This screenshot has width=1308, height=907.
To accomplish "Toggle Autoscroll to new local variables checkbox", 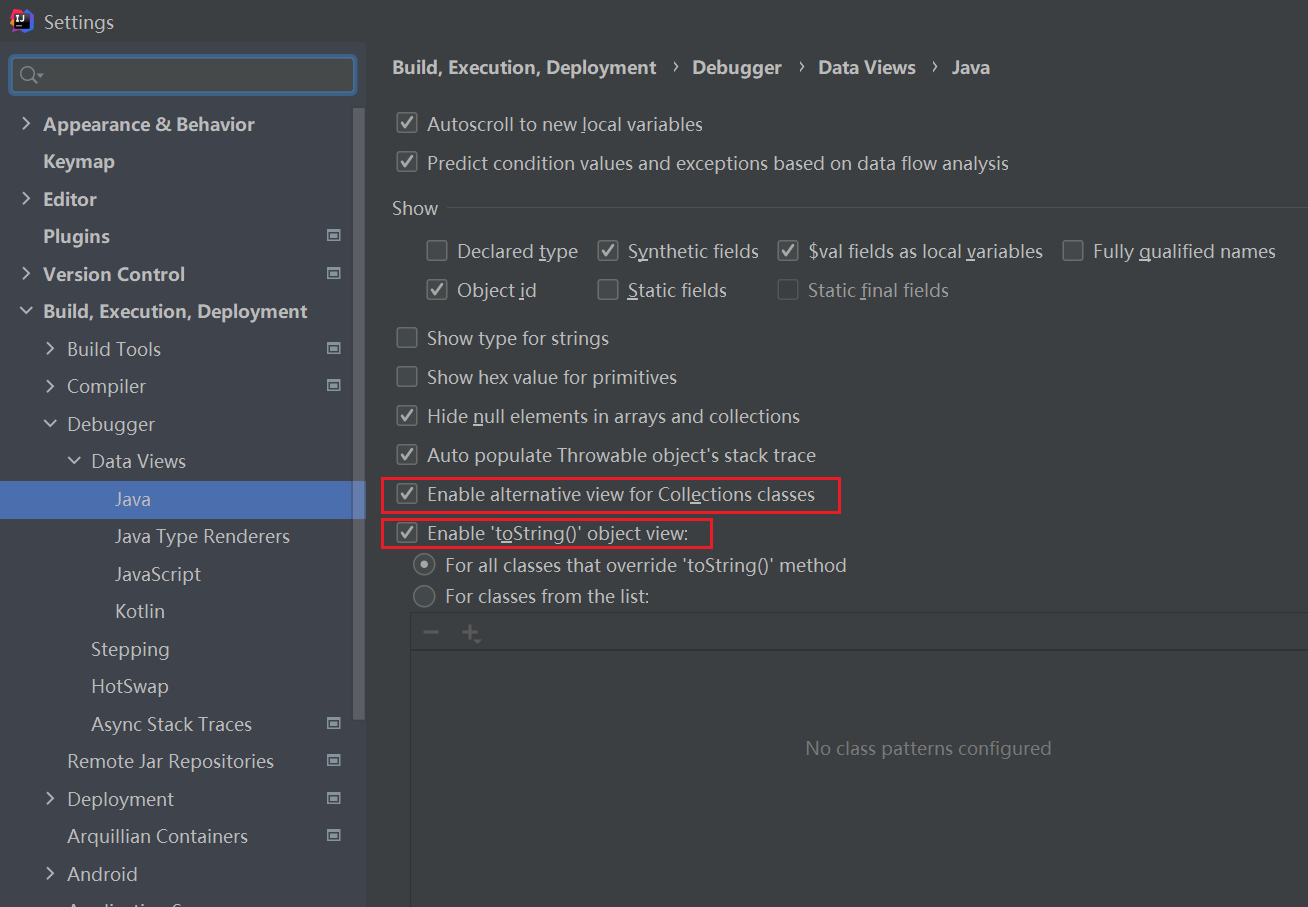I will point(407,124).
